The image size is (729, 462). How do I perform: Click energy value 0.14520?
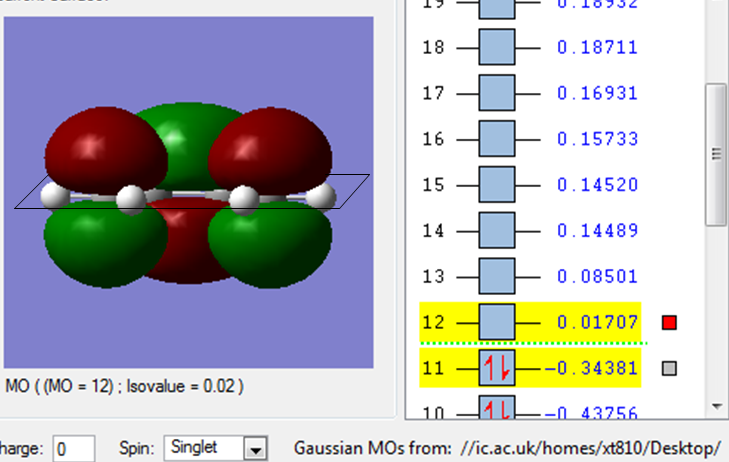597,185
